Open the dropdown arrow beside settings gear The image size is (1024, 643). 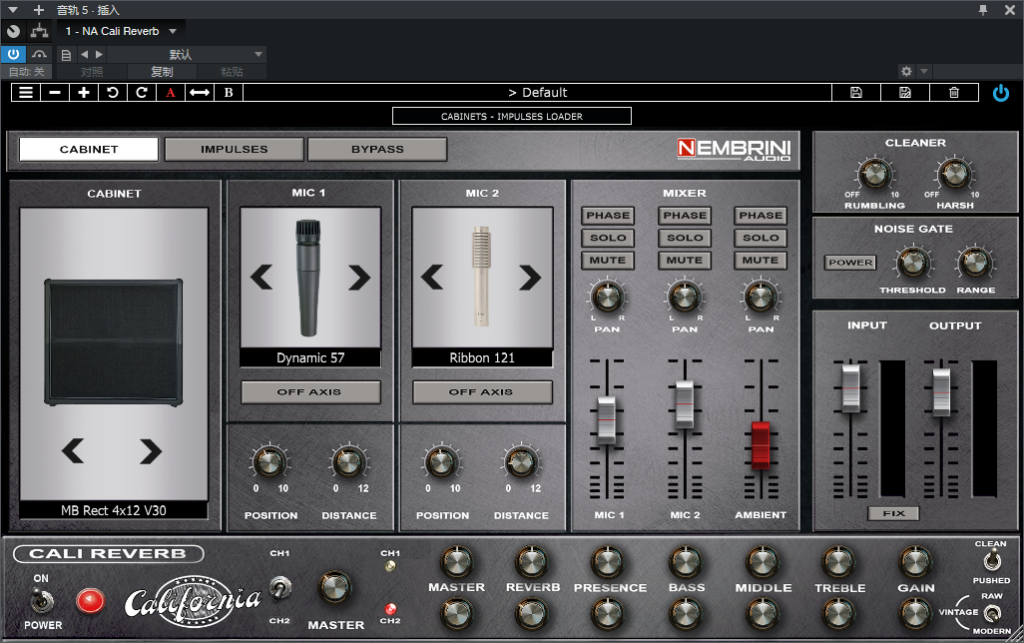pyautogui.click(x=923, y=71)
